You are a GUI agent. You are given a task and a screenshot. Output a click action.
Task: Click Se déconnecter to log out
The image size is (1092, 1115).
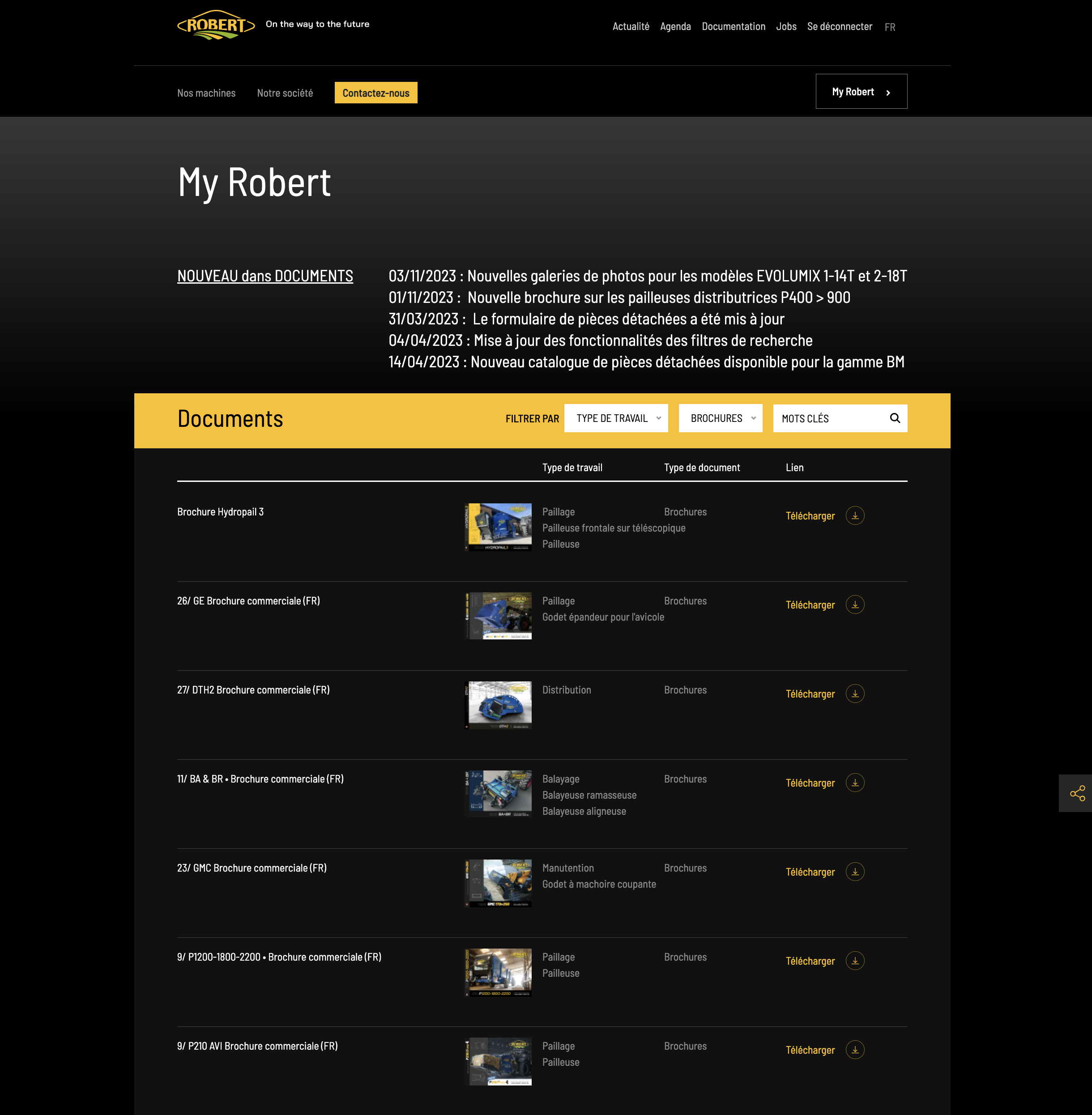point(839,26)
